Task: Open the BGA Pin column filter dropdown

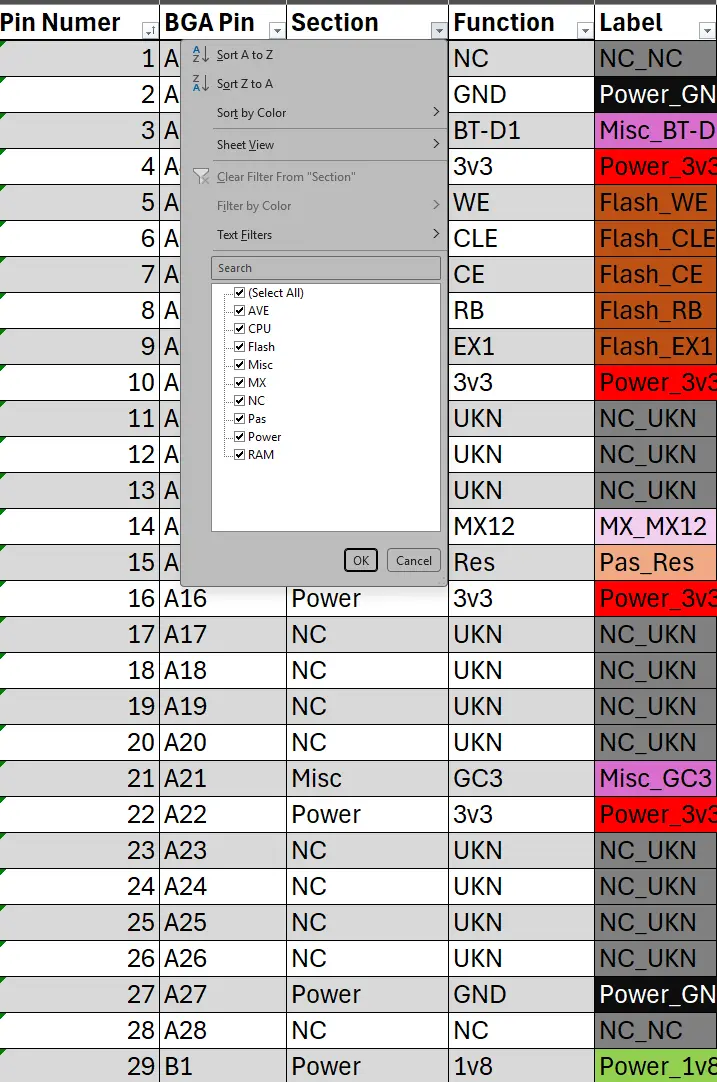Action: (277, 30)
